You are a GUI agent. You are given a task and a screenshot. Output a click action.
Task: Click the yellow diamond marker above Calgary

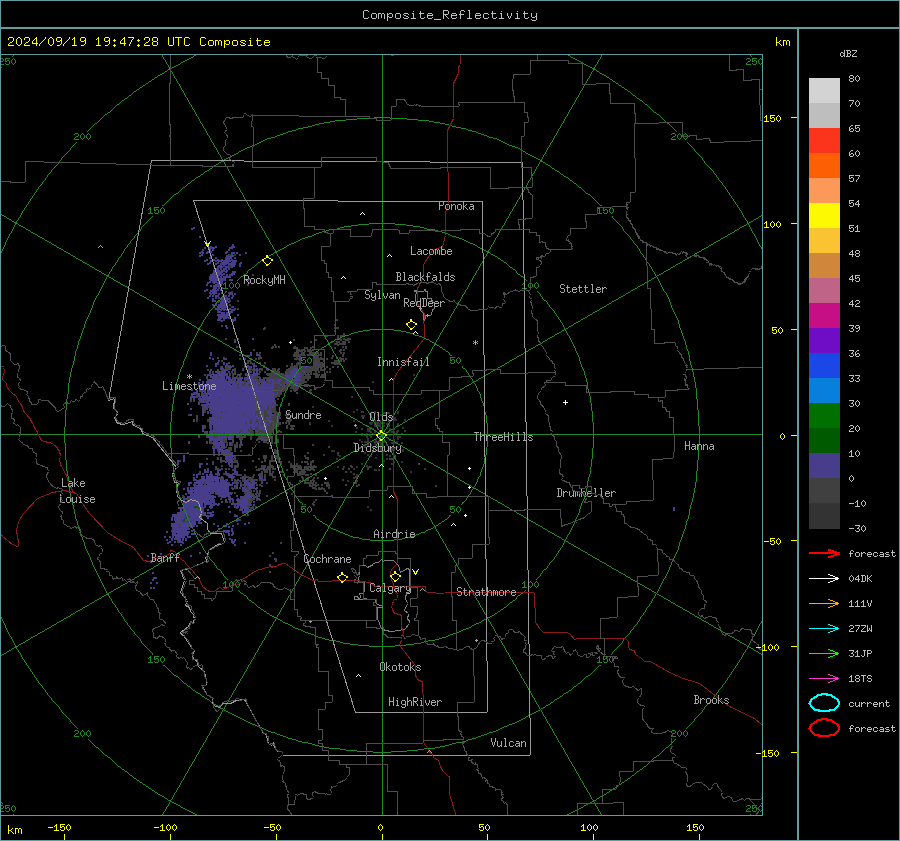coord(395,576)
